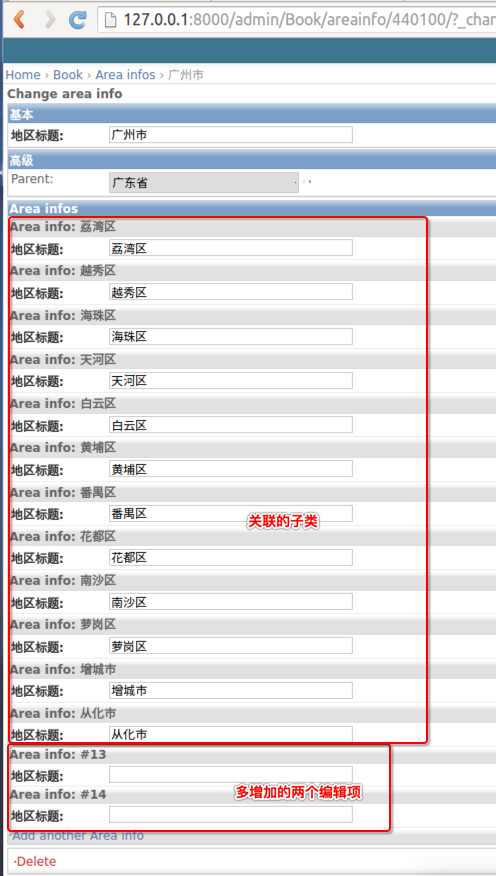Open the Parent 广东省 dropdown

[204, 183]
